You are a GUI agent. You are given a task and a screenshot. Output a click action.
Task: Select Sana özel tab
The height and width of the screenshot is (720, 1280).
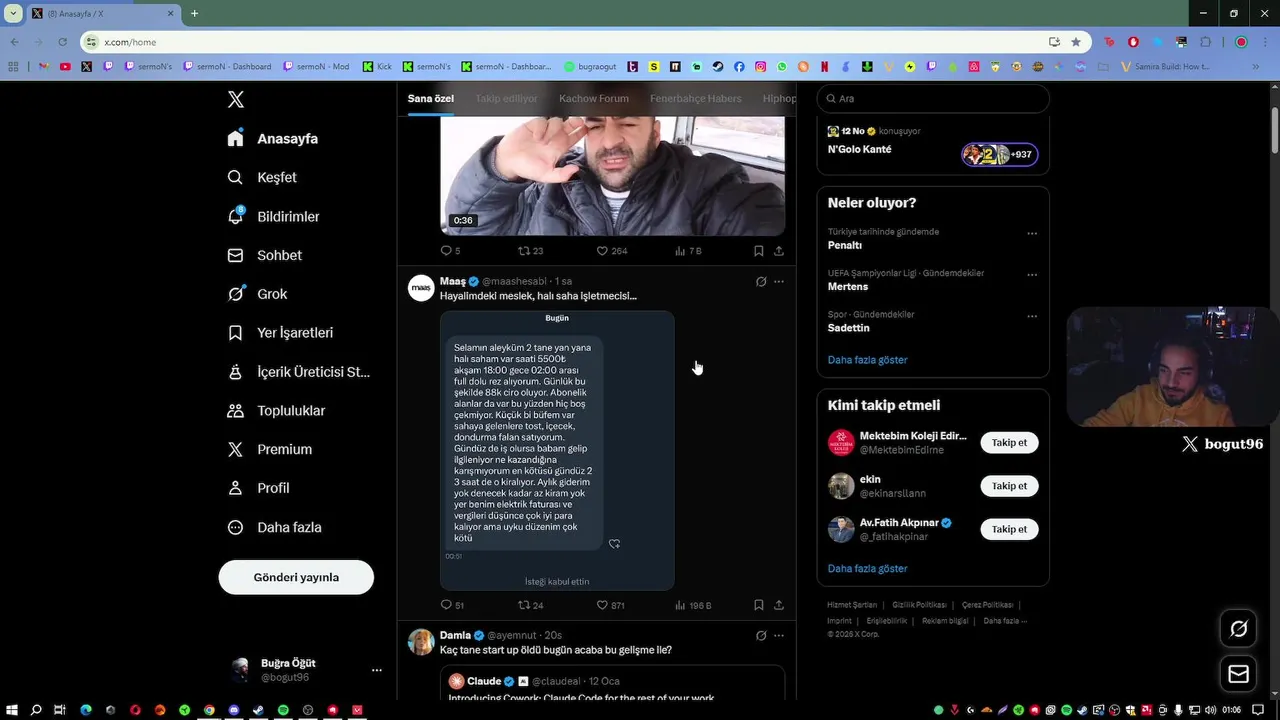431,98
